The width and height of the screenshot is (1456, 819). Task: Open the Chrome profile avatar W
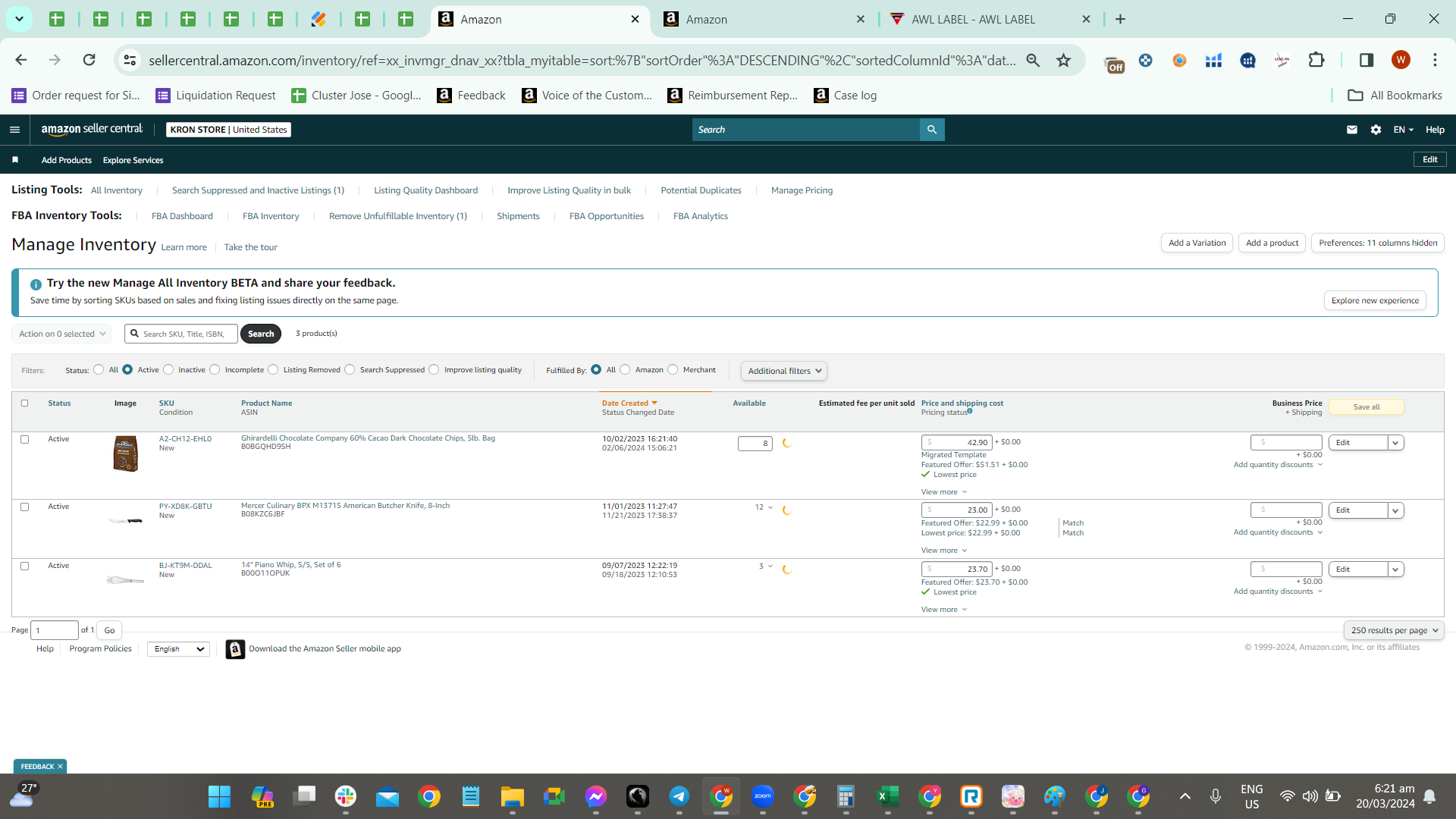1401,60
